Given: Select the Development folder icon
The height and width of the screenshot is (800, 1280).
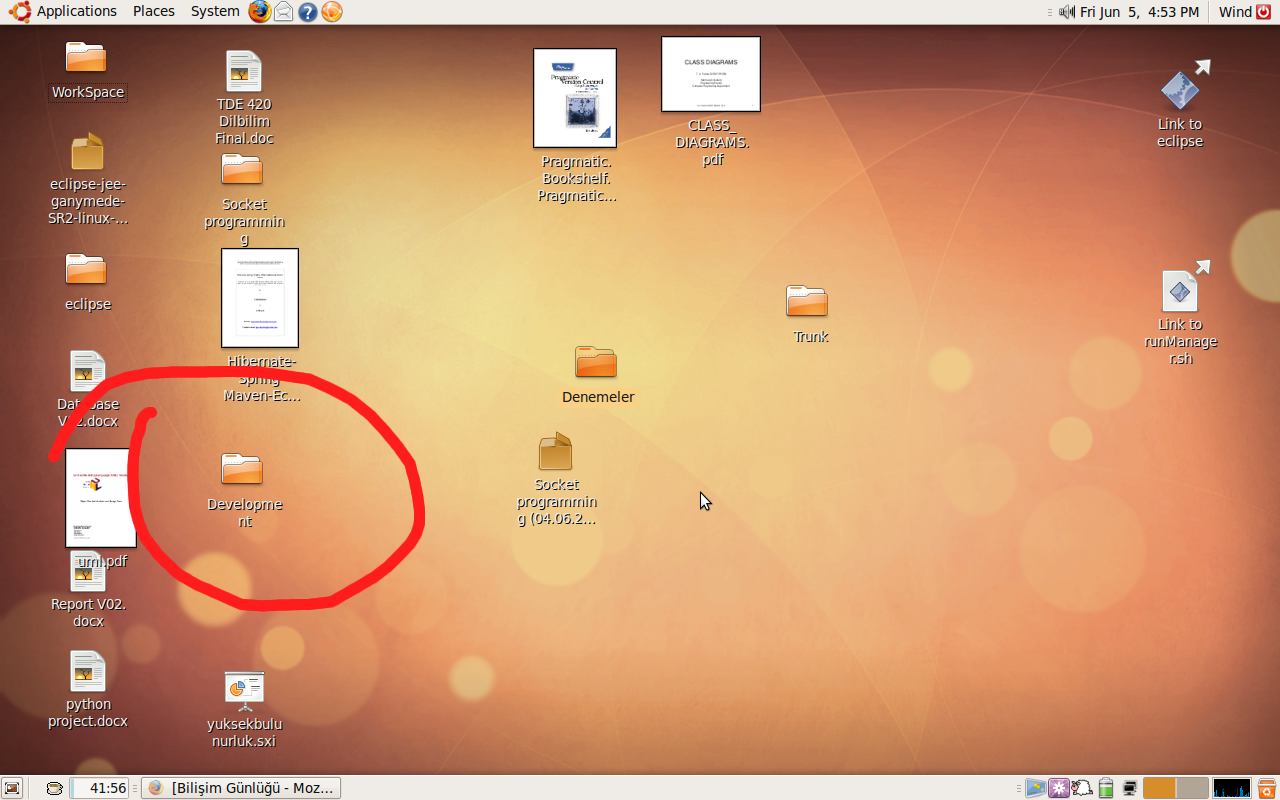Looking at the screenshot, I should (x=242, y=469).
